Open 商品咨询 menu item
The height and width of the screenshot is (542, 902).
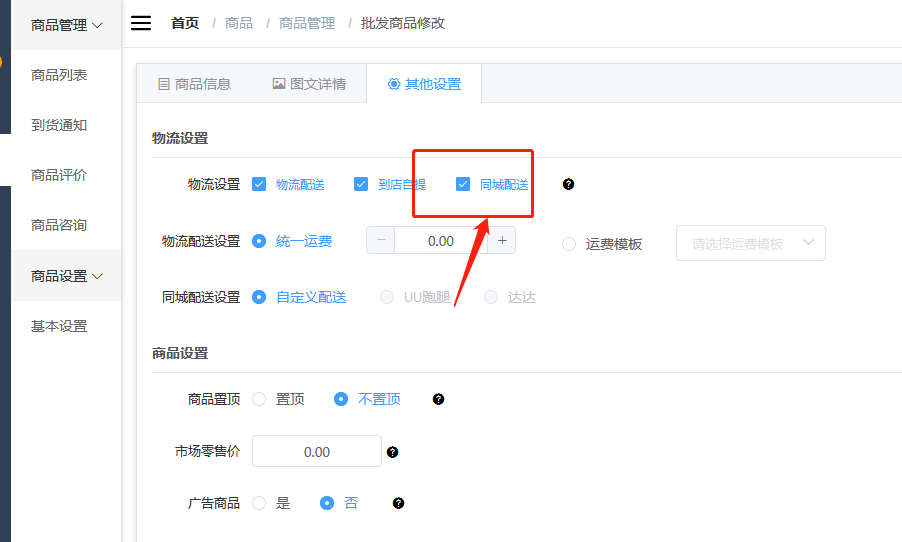point(59,225)
